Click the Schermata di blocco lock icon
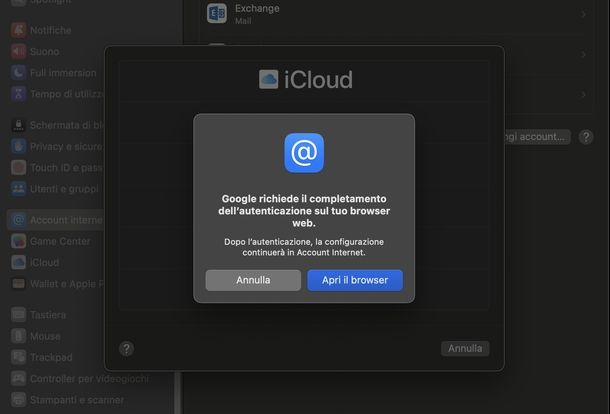 [x=18, y=125]
